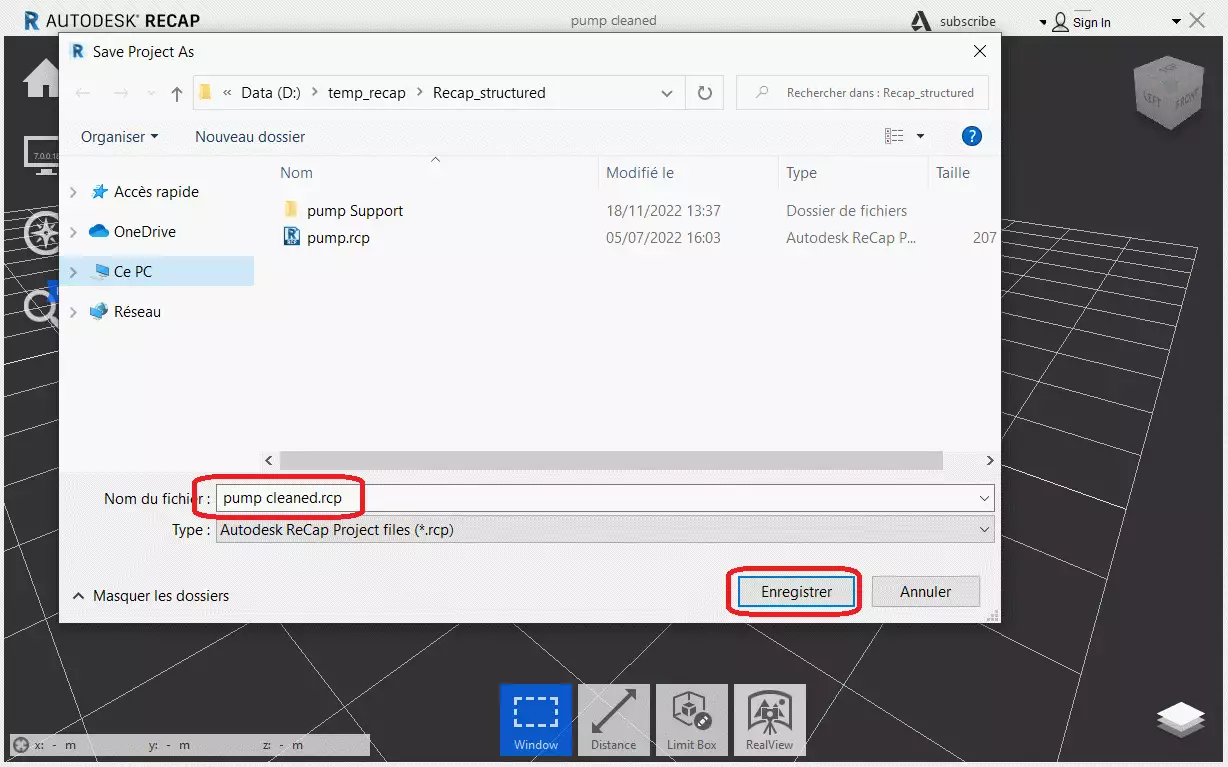The height and width of the screenshot is (767, 1228).
Task: Open the help button in dialog
Action: [x=971, y=137]
